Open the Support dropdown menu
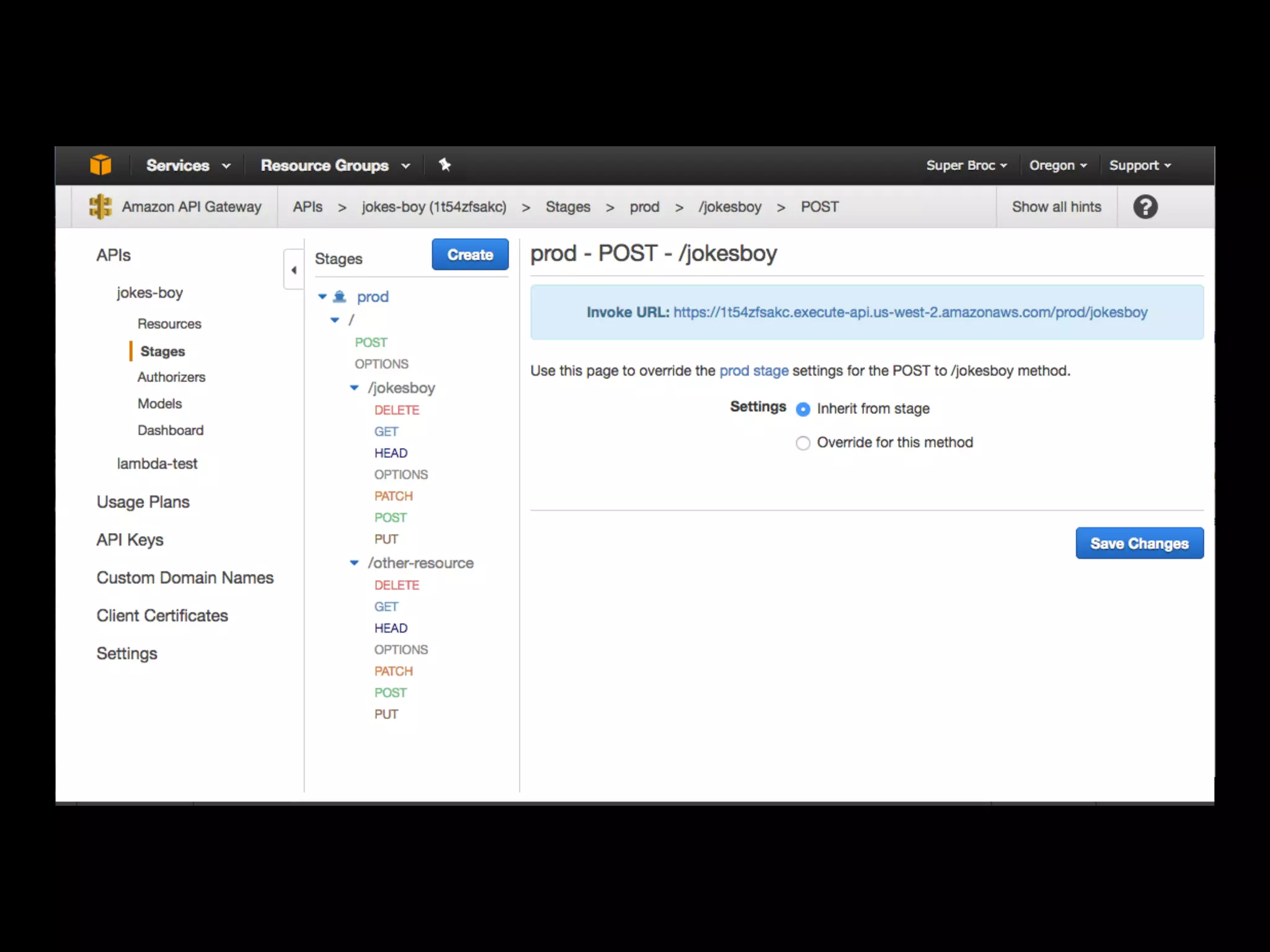 coord(1140,165)
